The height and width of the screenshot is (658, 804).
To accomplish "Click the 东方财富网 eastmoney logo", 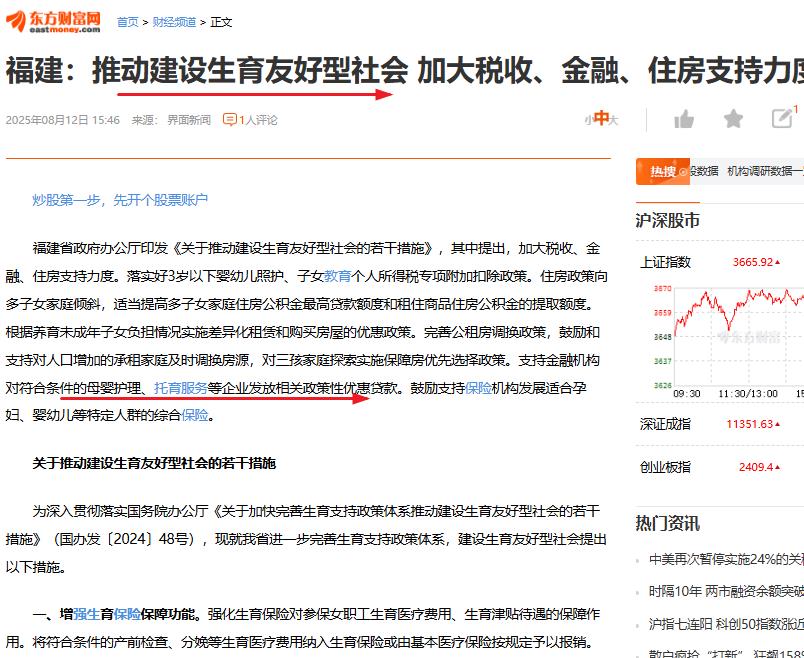I will pyautogui.click(x=53, y=22).
